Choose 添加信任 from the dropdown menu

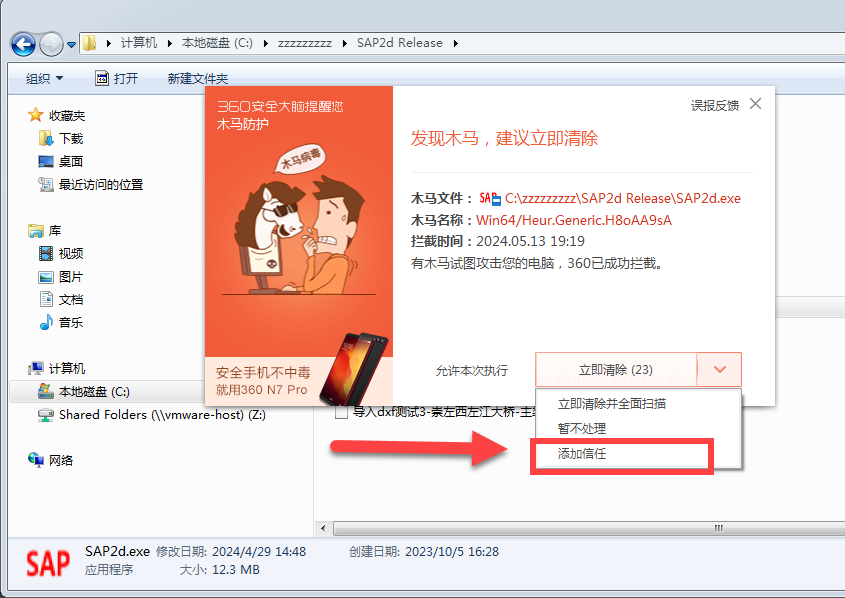(582, 454)
